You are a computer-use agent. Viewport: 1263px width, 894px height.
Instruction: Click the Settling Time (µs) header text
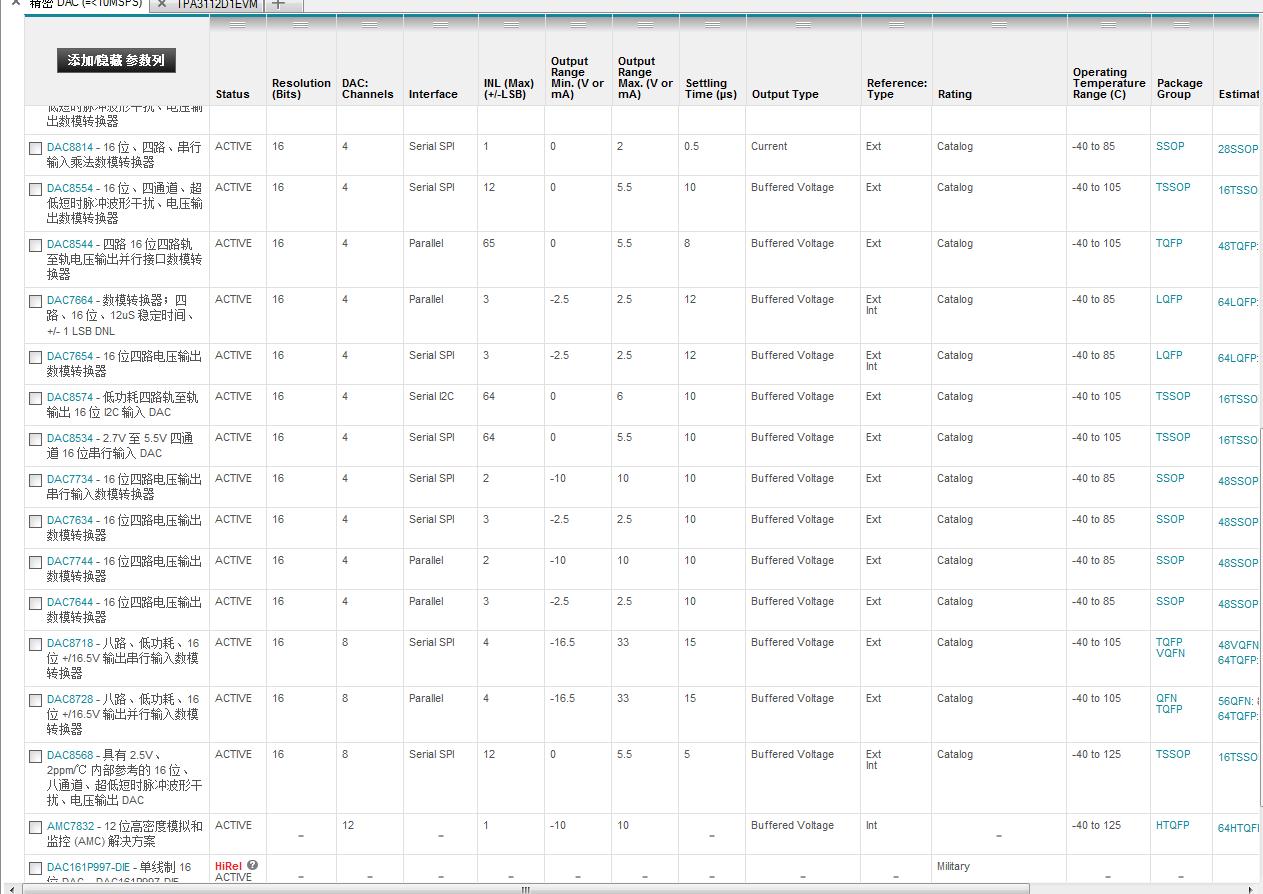(711, 89)
